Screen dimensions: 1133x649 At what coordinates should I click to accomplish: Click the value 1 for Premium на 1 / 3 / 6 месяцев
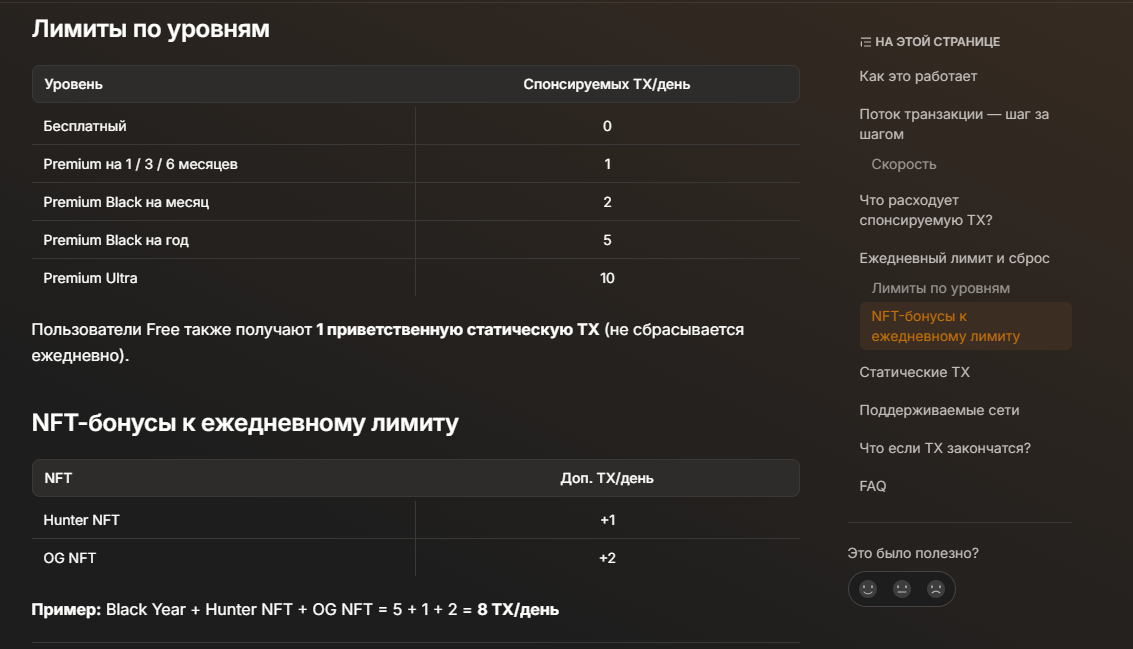[x=608, y=164]
